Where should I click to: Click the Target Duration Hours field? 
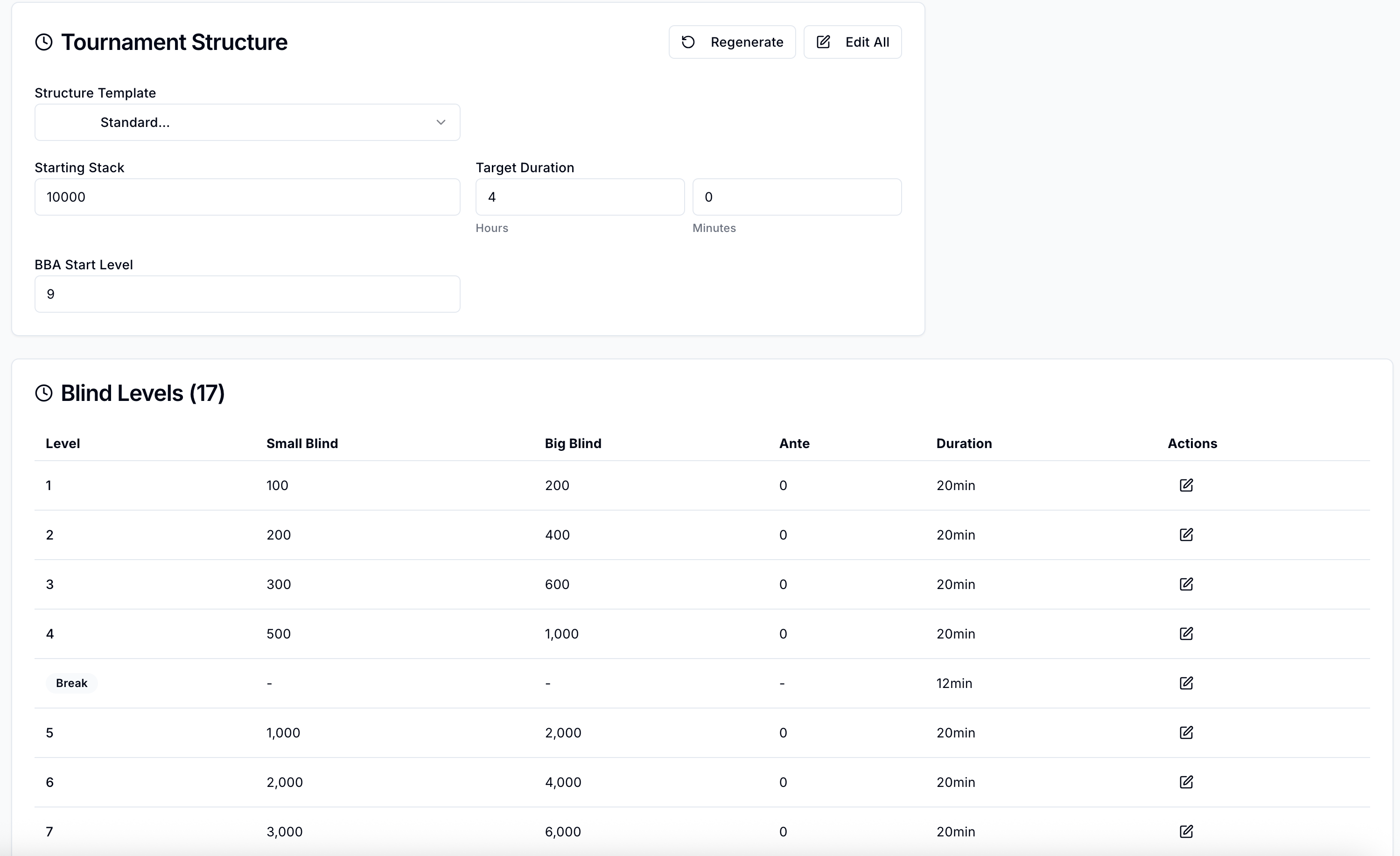[x=580, y=197]
